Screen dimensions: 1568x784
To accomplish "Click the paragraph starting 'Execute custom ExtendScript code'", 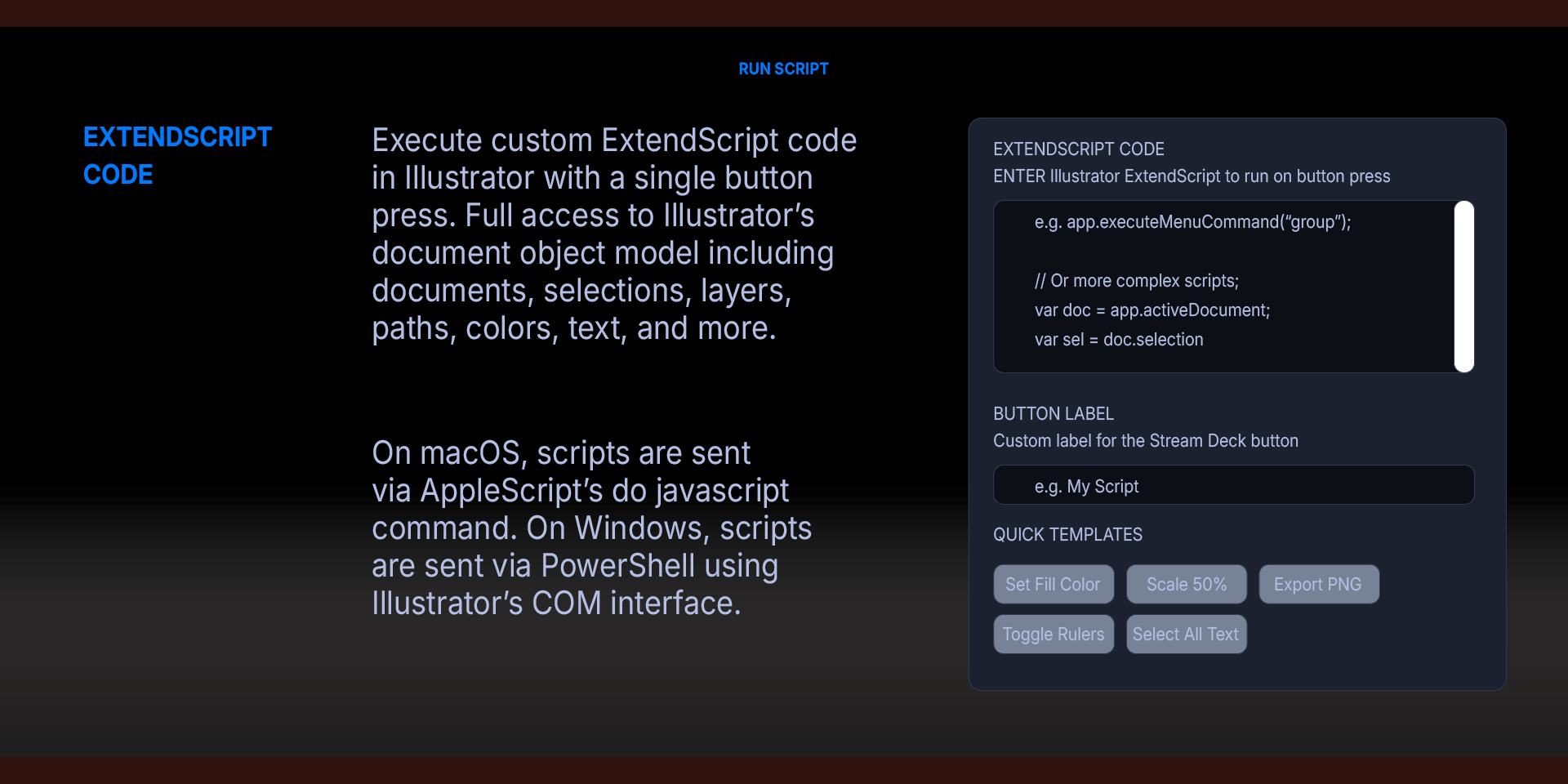I will pos(614,234).
